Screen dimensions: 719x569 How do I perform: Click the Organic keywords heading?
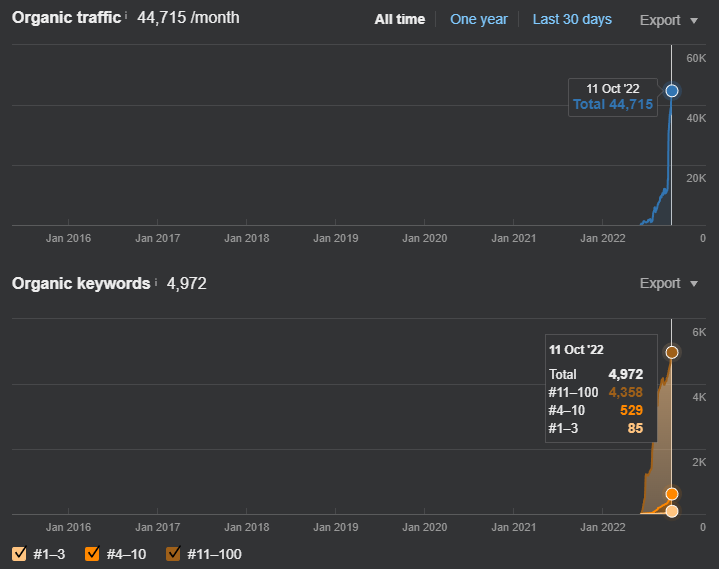[81, 283]
